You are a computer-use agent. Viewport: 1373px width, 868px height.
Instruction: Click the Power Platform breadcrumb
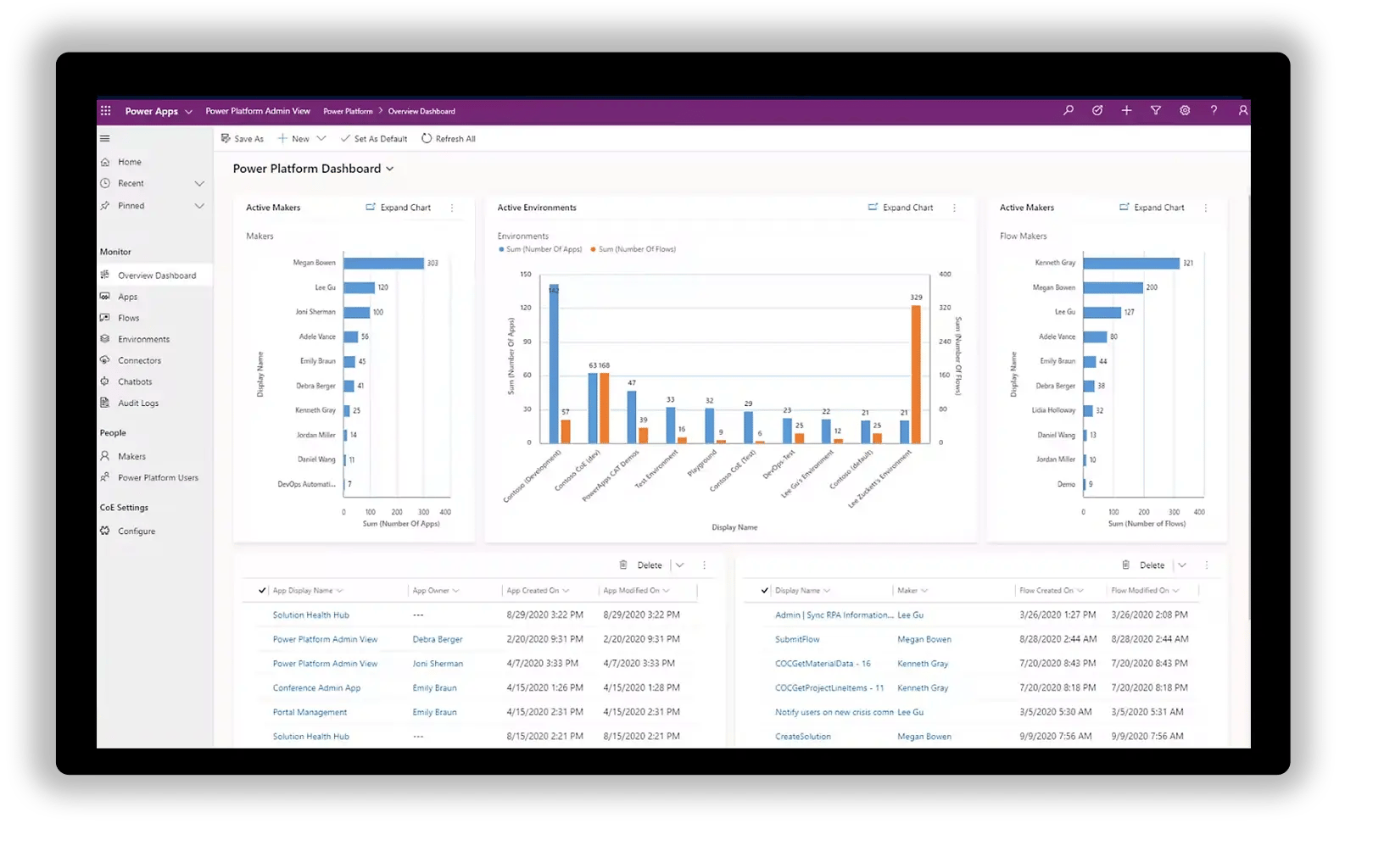(348, 111)
